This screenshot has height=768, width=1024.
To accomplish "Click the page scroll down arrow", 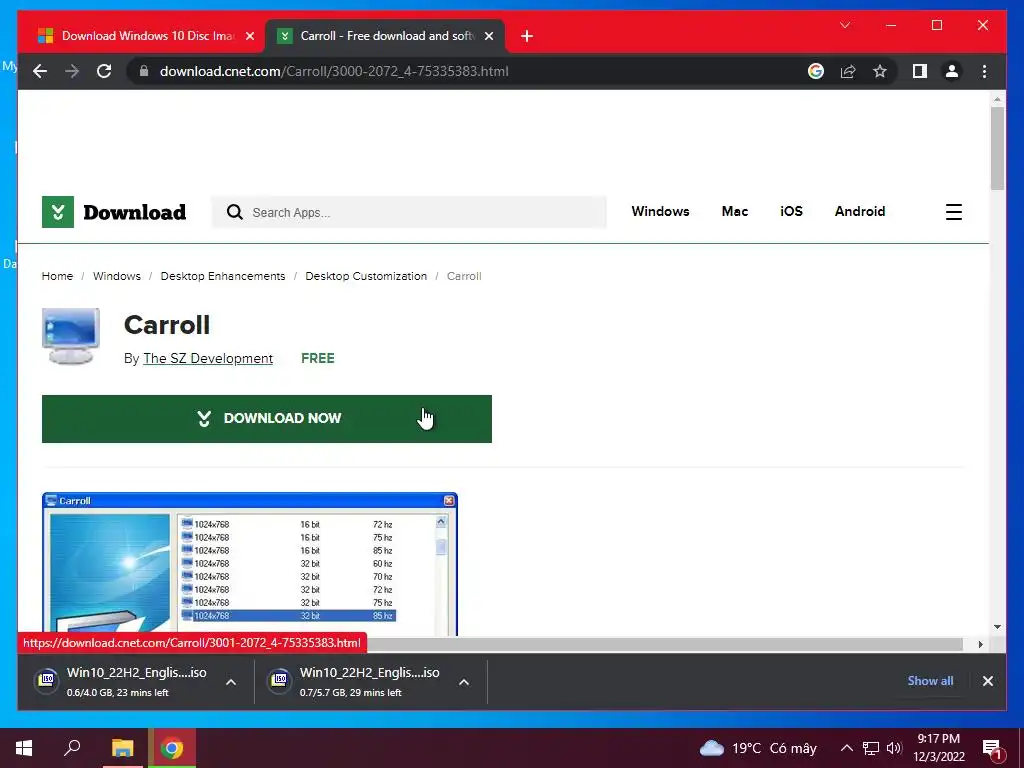I will click(997, 627).
